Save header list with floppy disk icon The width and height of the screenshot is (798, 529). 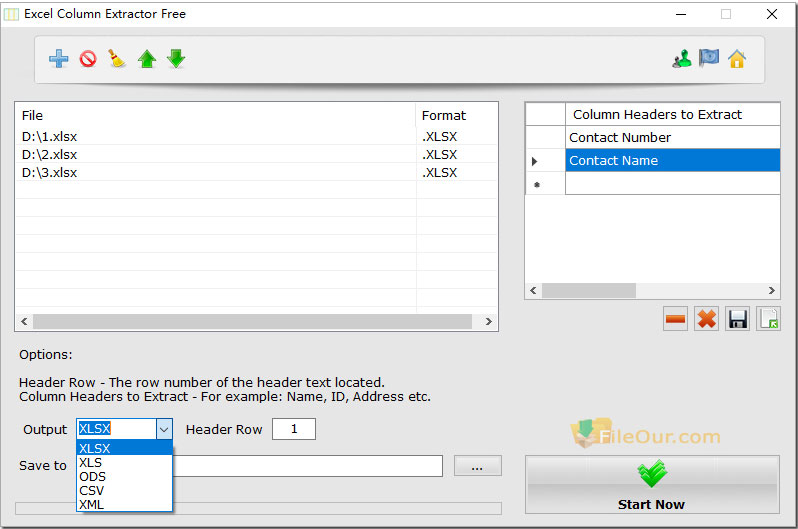pos(737,319)
